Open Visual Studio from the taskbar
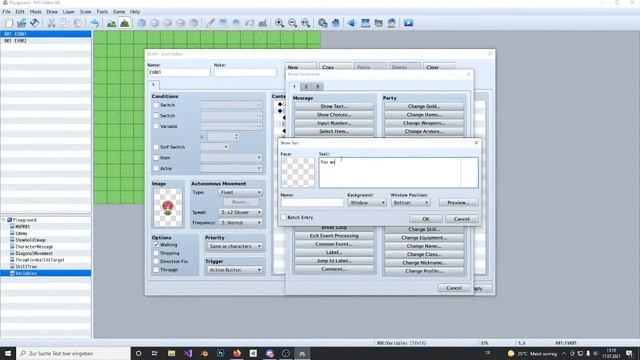The height and width of the screenshot is (360, 640). [188, 353]
